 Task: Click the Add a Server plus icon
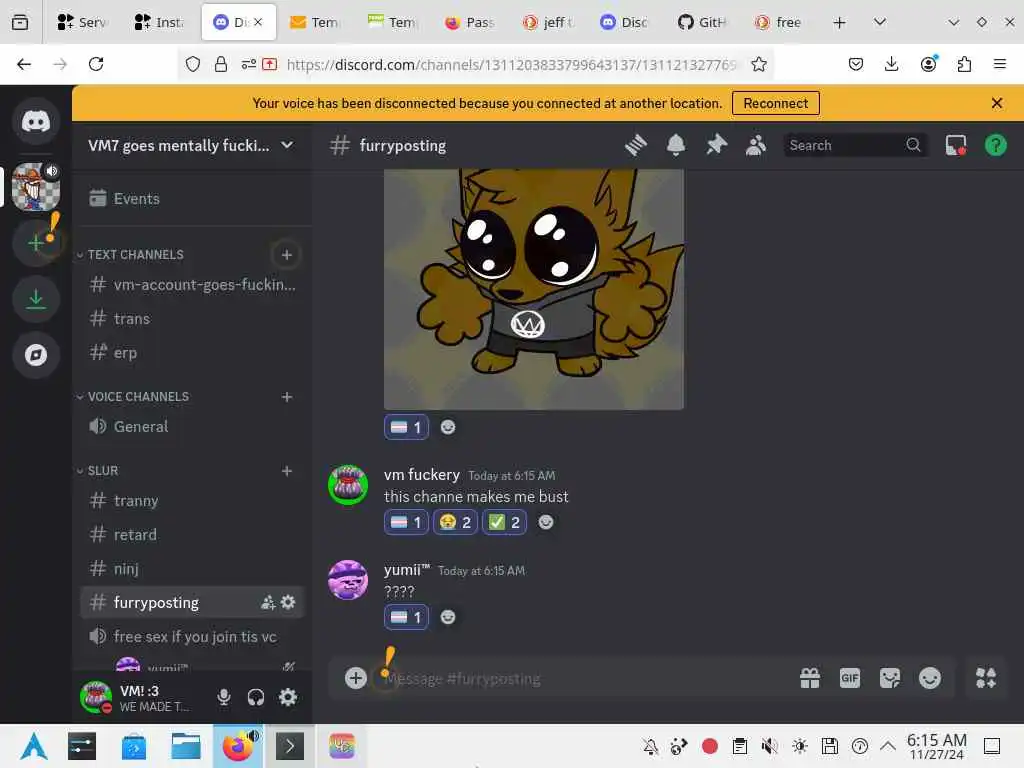(x=36, y=243)
